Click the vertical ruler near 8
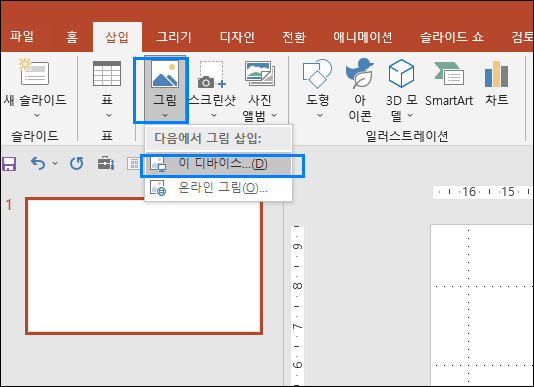This screenshot has height=387, width=534. tap(297, 286)
